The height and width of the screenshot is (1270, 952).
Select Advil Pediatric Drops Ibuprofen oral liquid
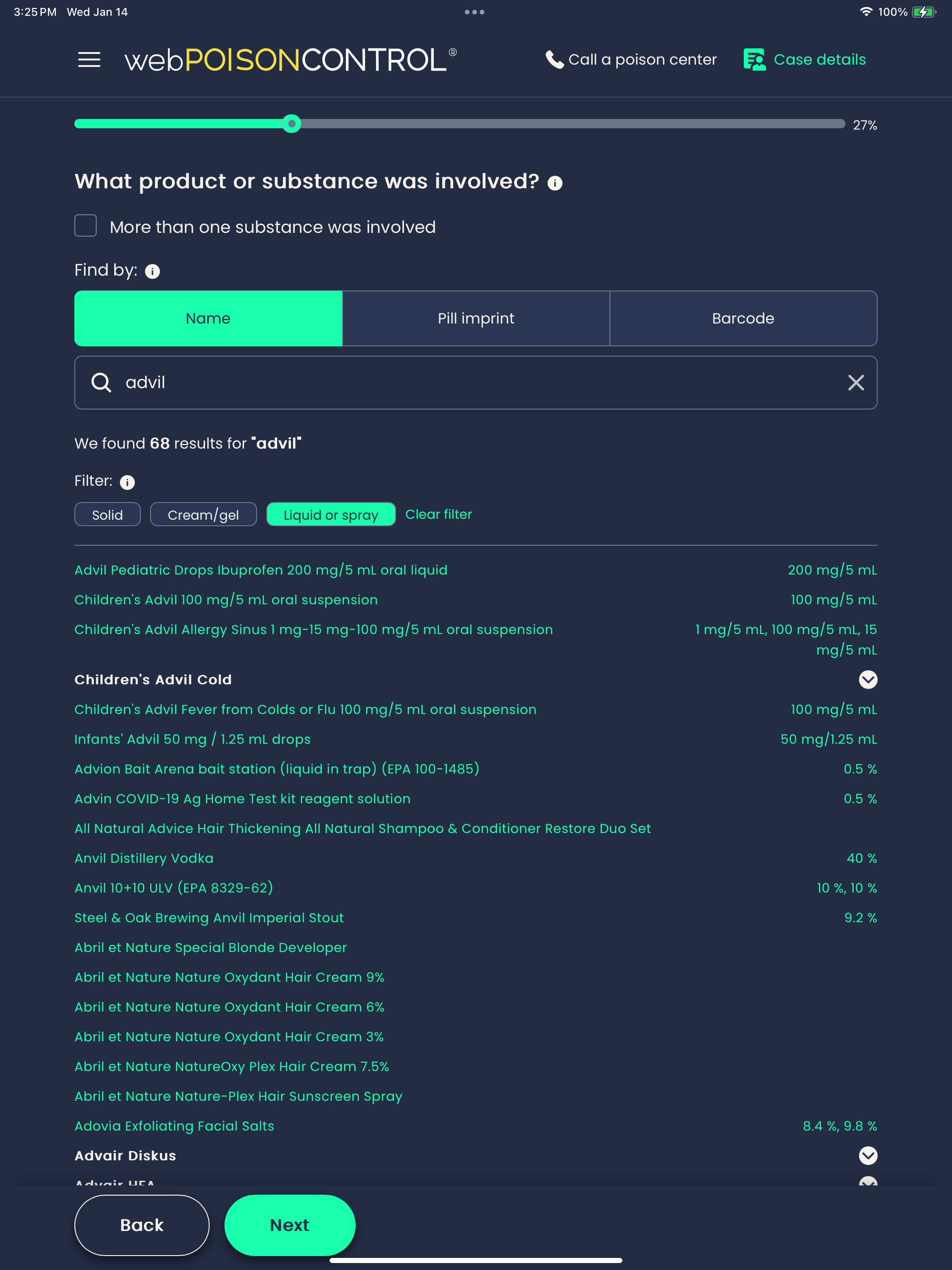pyautogui.click(x=261, y=570)
